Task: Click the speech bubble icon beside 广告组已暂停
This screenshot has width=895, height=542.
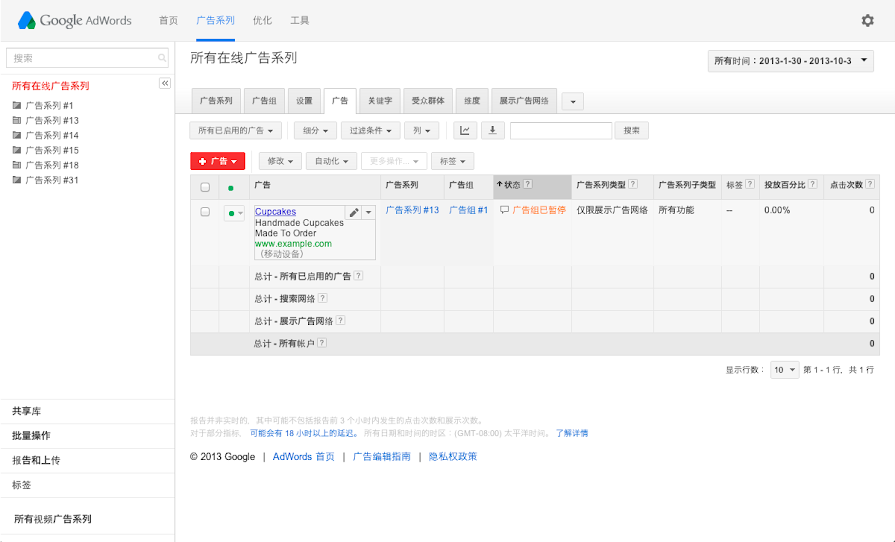Action: pos(504,211)
